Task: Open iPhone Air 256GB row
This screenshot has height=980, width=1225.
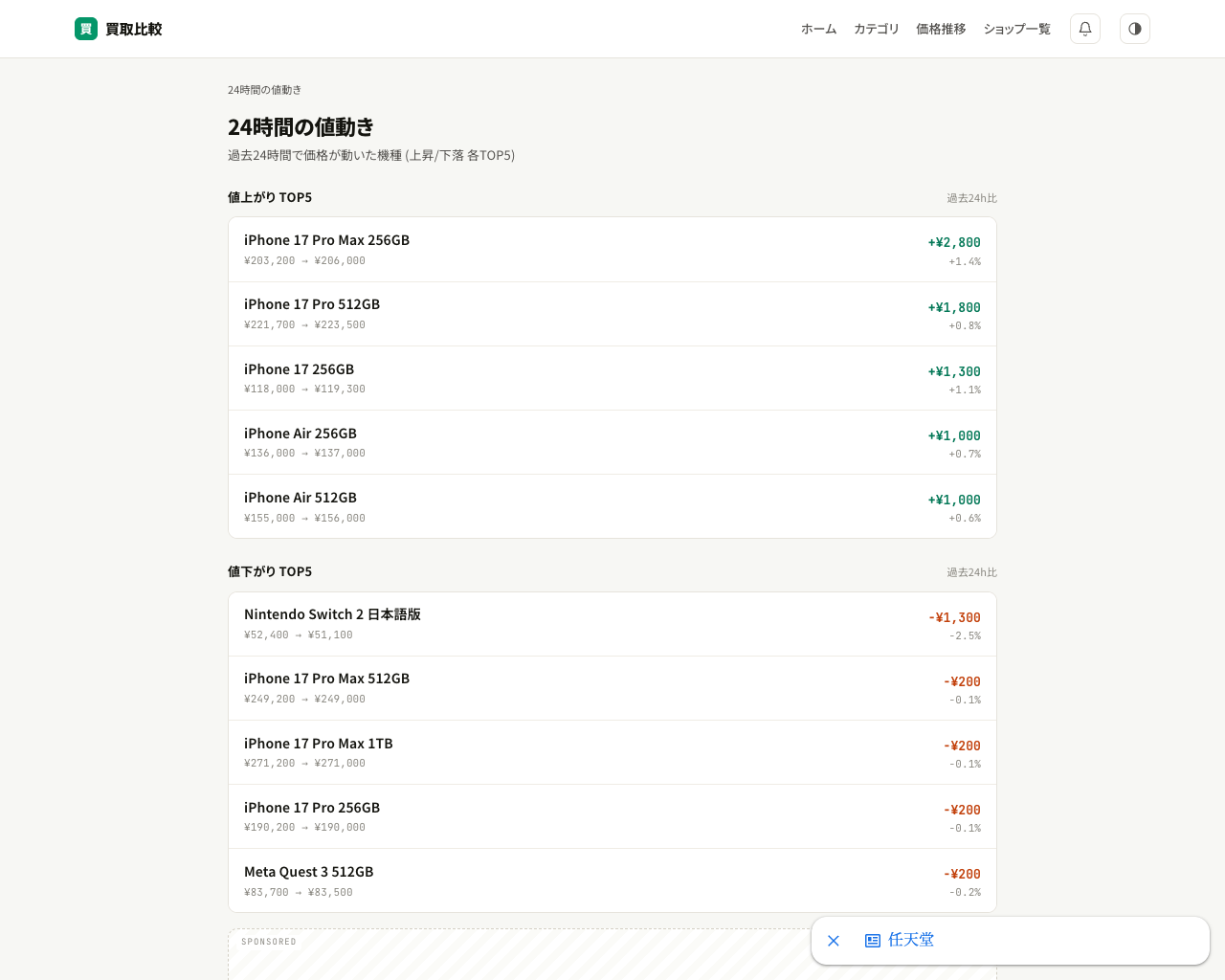Action: (612, 442)
